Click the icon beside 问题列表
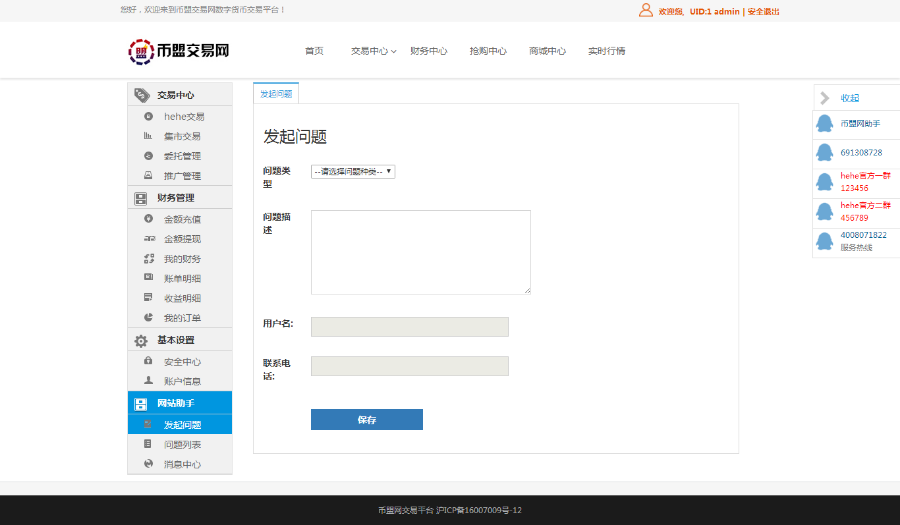The height and width of the screenshot is (525, 900). [x=148, y=444]
